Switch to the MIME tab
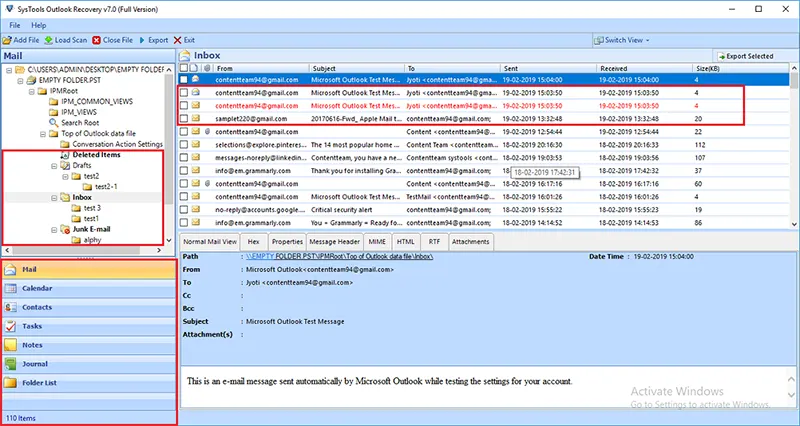Image resolution: width=800 pixels, height=426 pixels. (x=378, y=242)
